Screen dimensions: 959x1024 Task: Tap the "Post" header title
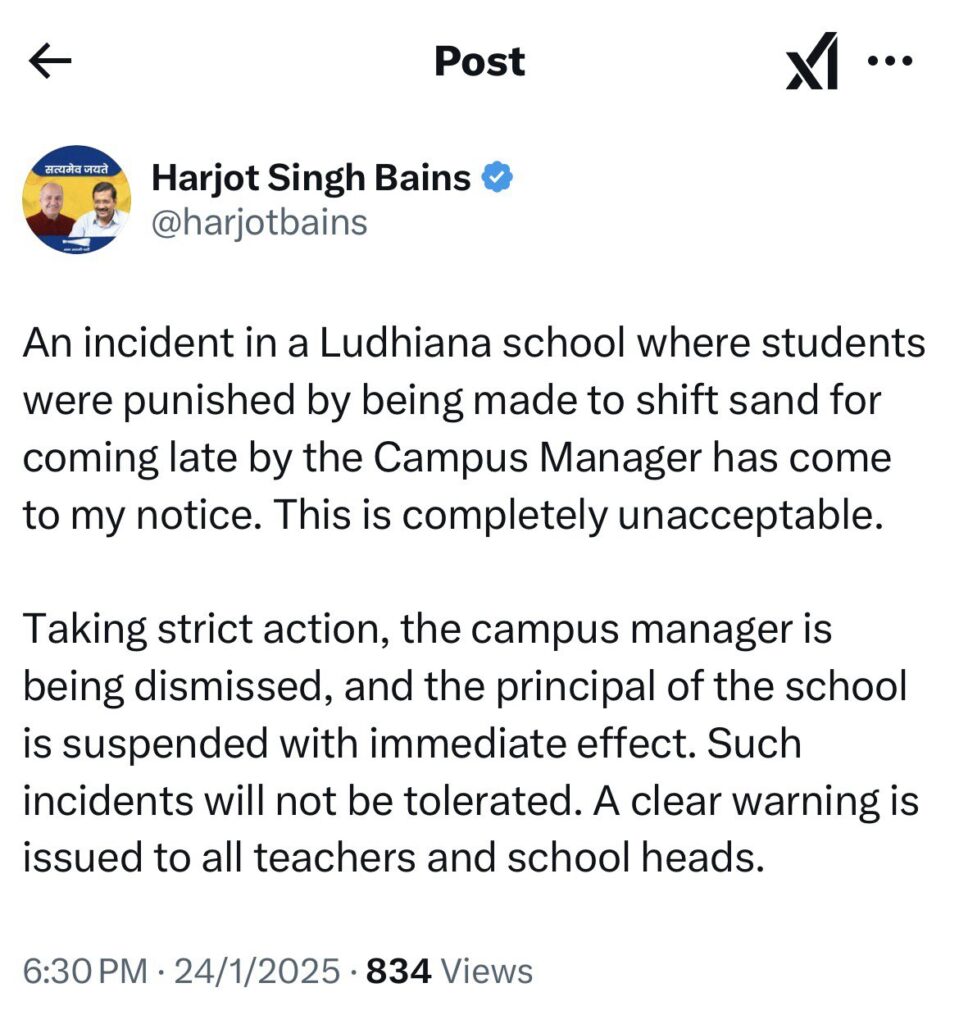point(479,62)
